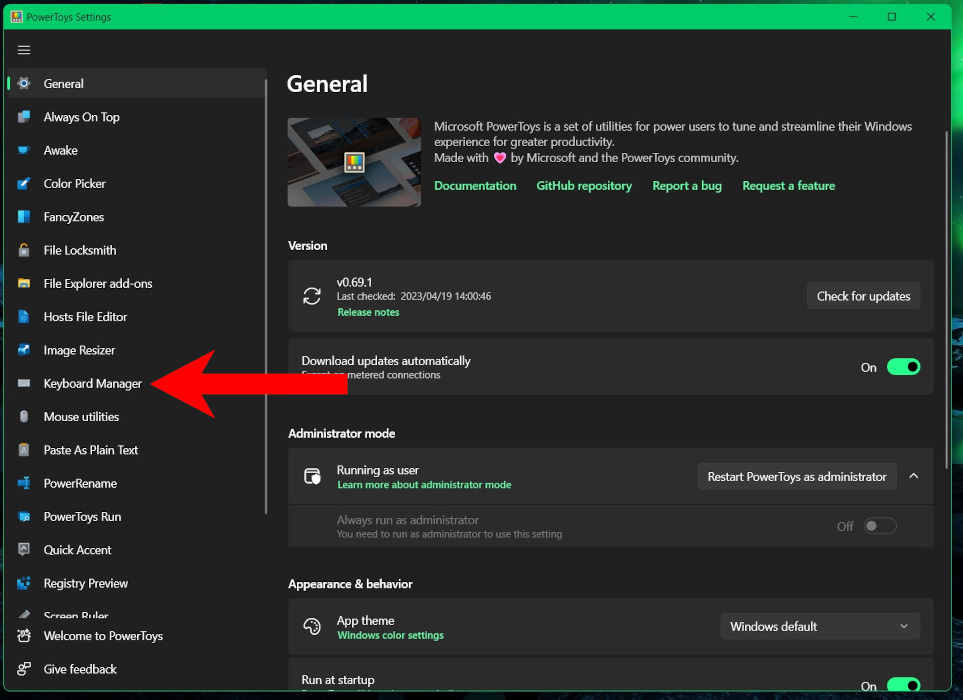Enable Always run as administrator
Viewport: 963px width, 700px height.
click(x=880, y=525)
